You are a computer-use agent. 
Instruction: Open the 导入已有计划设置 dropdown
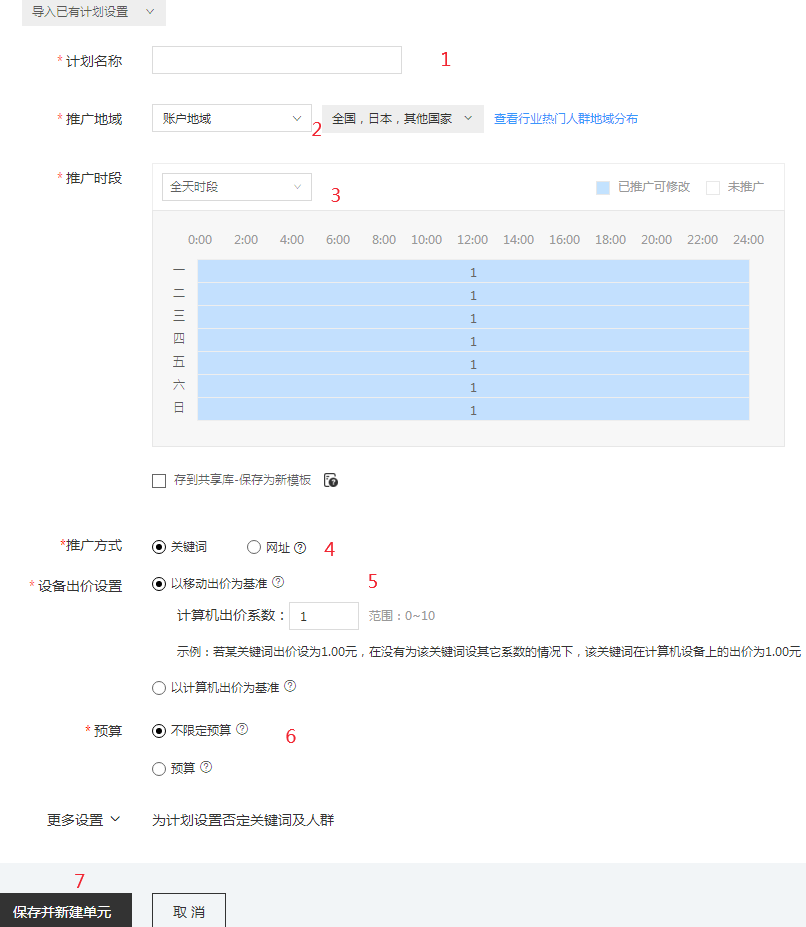(x=93, y=13)
